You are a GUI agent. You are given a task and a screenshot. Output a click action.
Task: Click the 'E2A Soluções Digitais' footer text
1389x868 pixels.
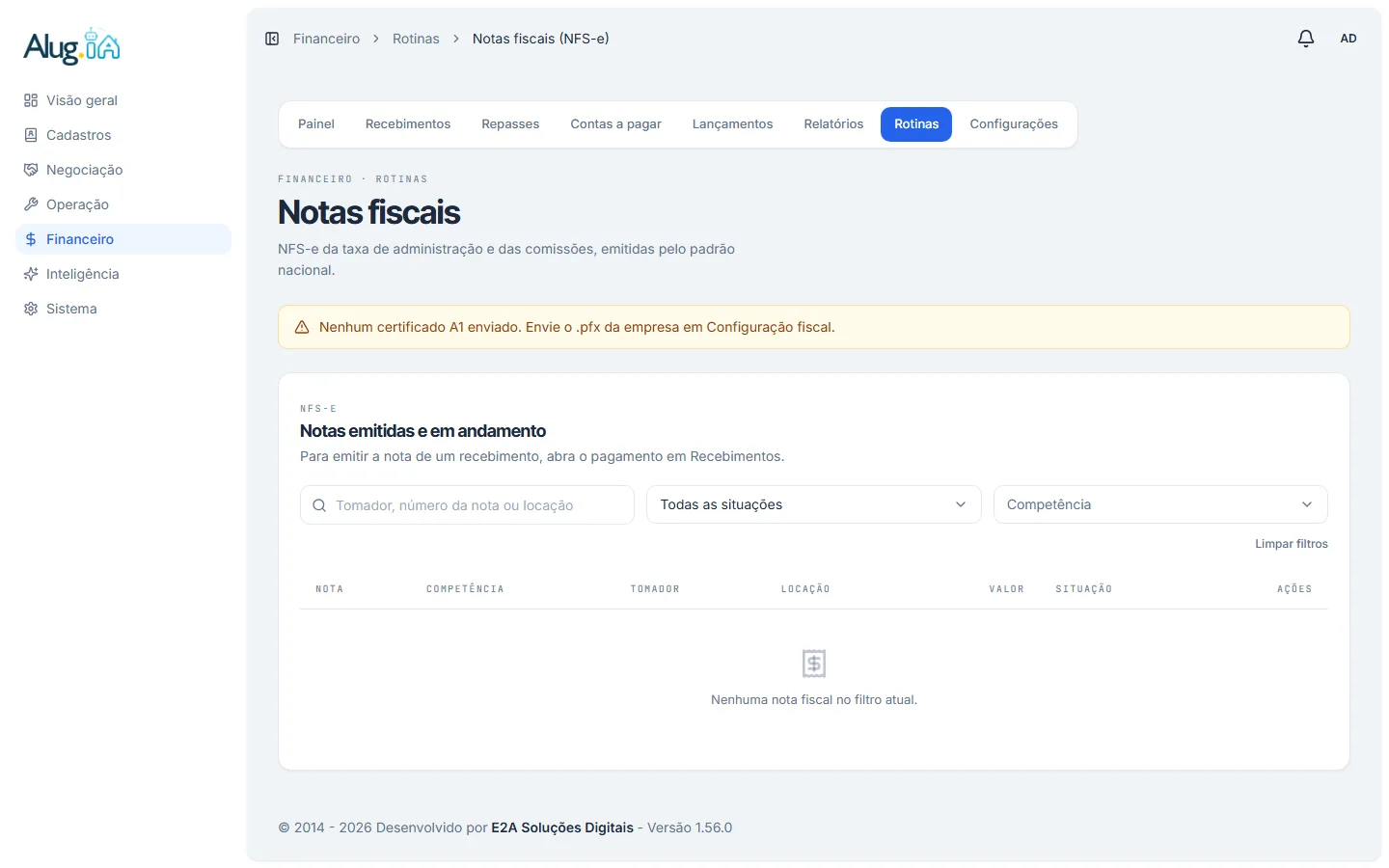[562, 827]
